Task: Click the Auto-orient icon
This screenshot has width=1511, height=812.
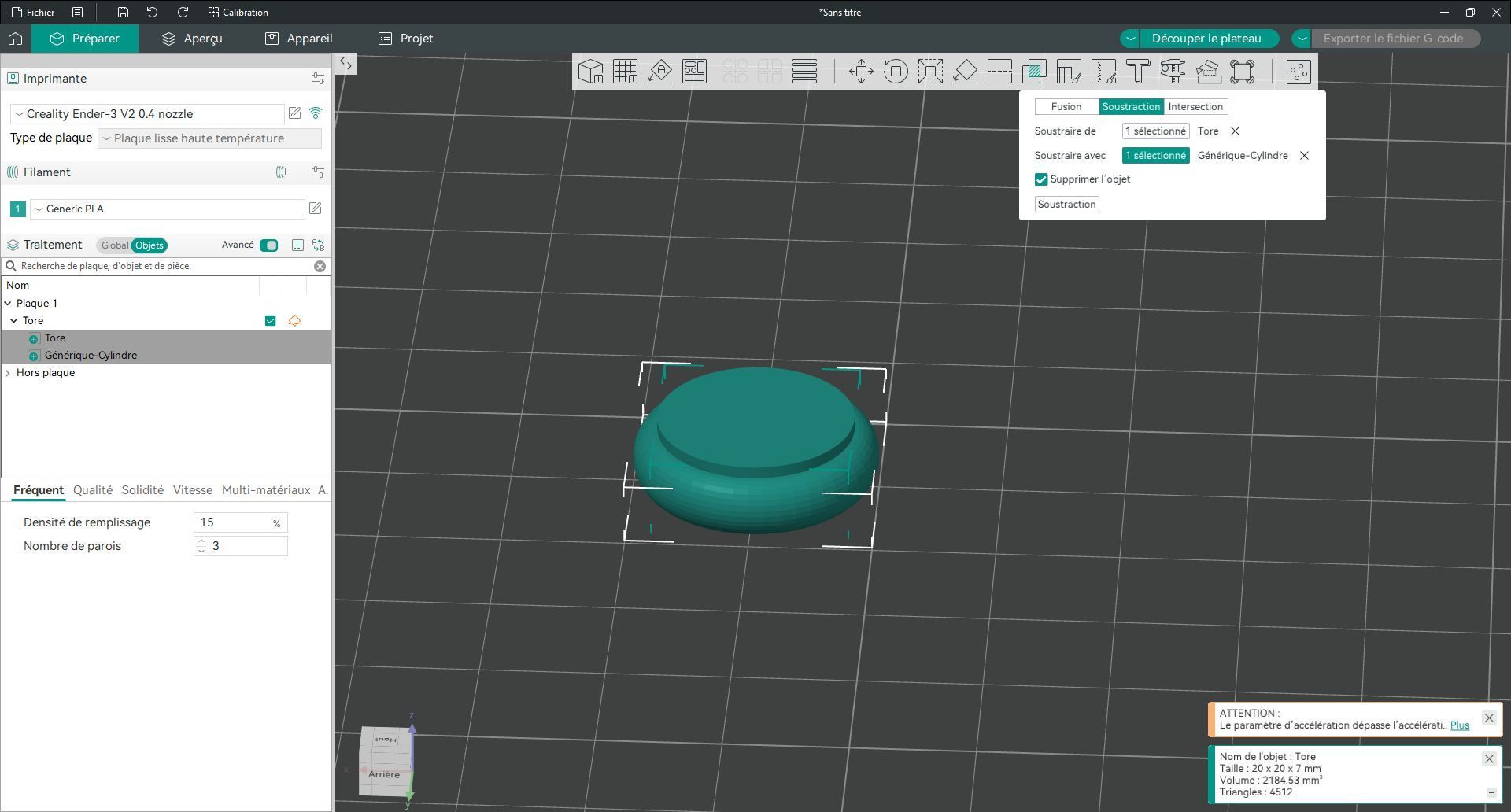Action: [659, 72]
